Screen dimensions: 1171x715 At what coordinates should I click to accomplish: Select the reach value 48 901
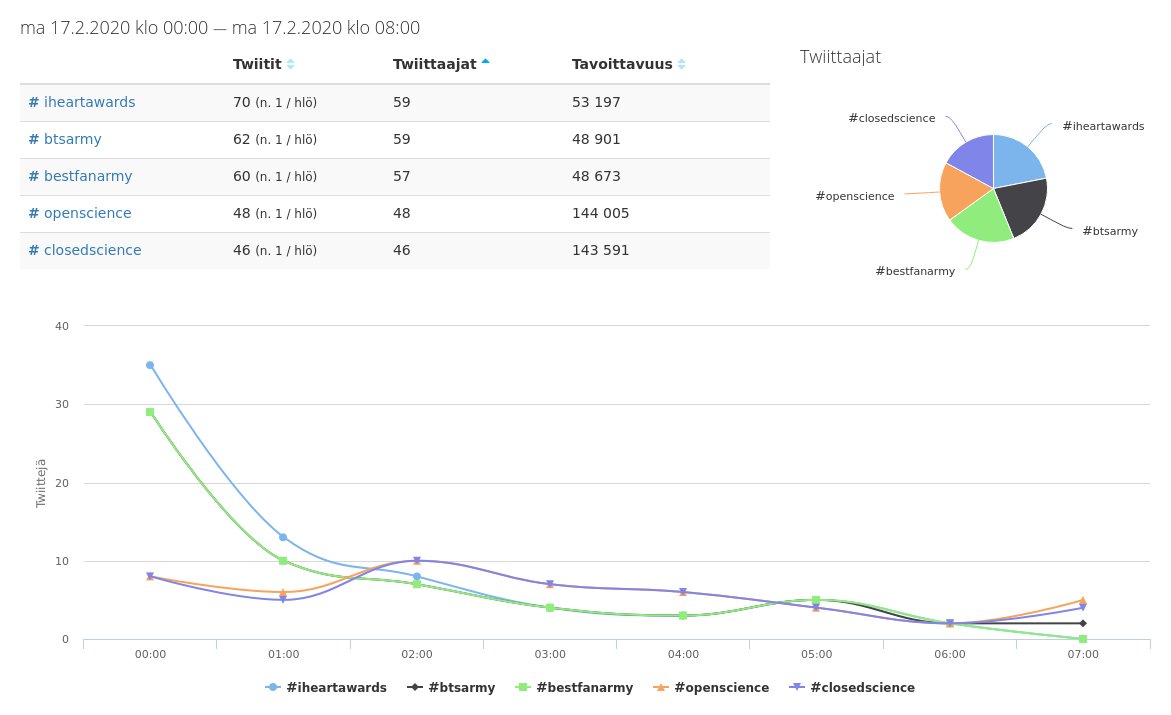click(596, 140)
